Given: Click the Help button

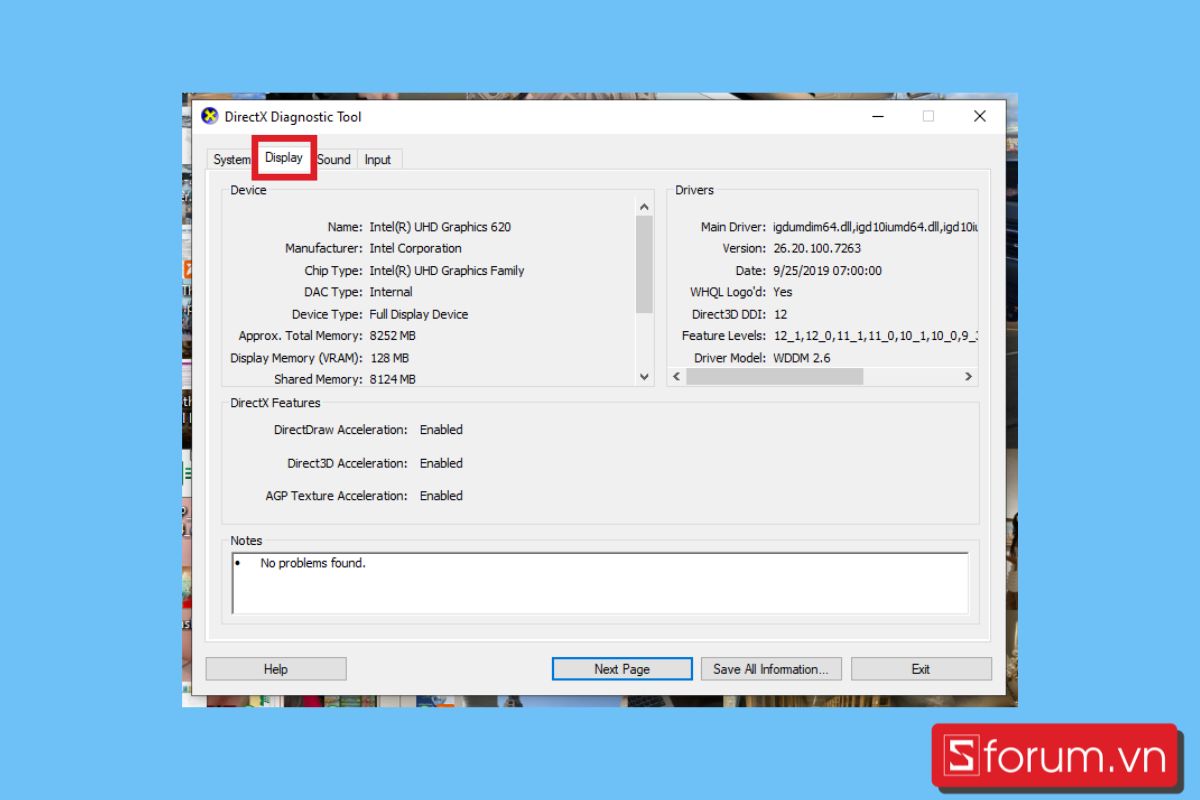Looking at the screenshot, I should 276,669.
